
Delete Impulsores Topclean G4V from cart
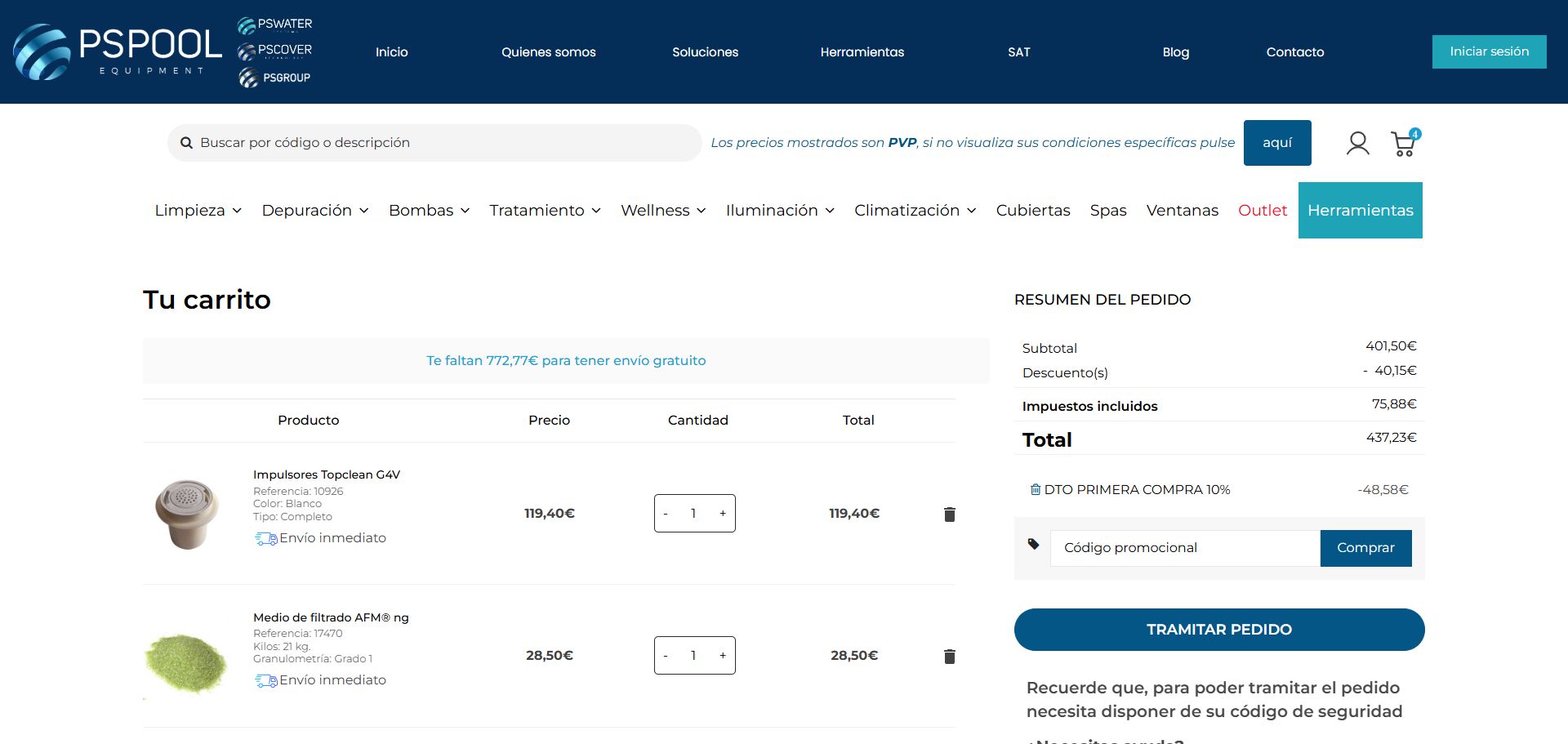tap(949, 514)
